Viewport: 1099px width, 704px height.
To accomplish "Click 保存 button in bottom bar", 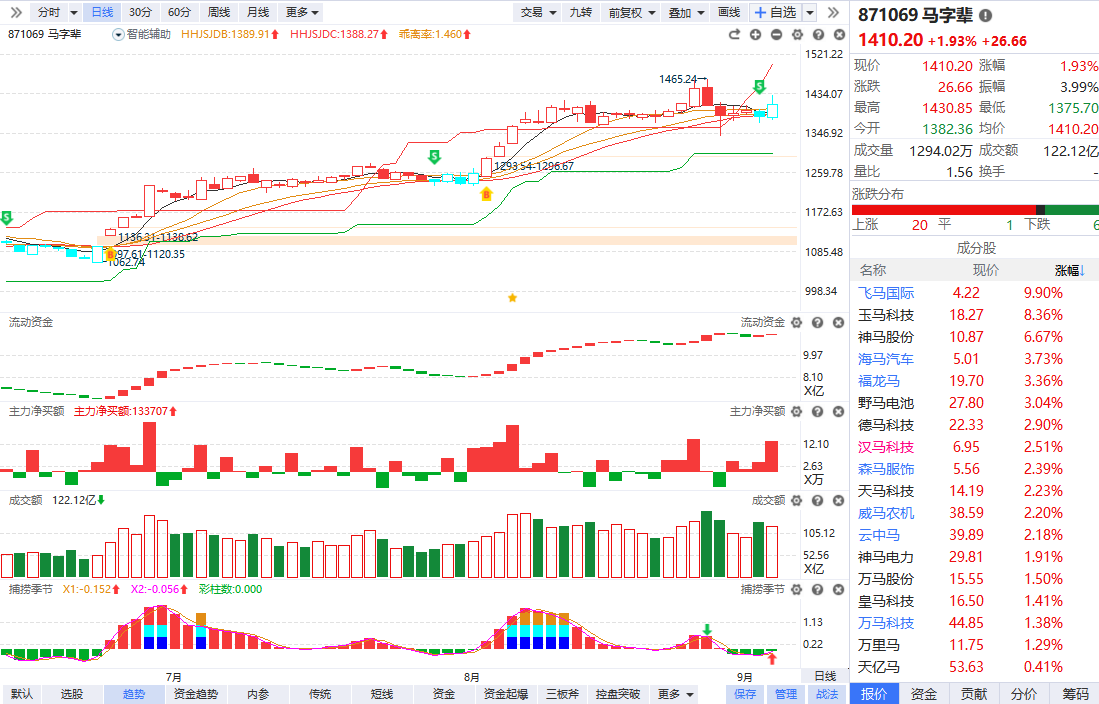I will click(744, 694).
